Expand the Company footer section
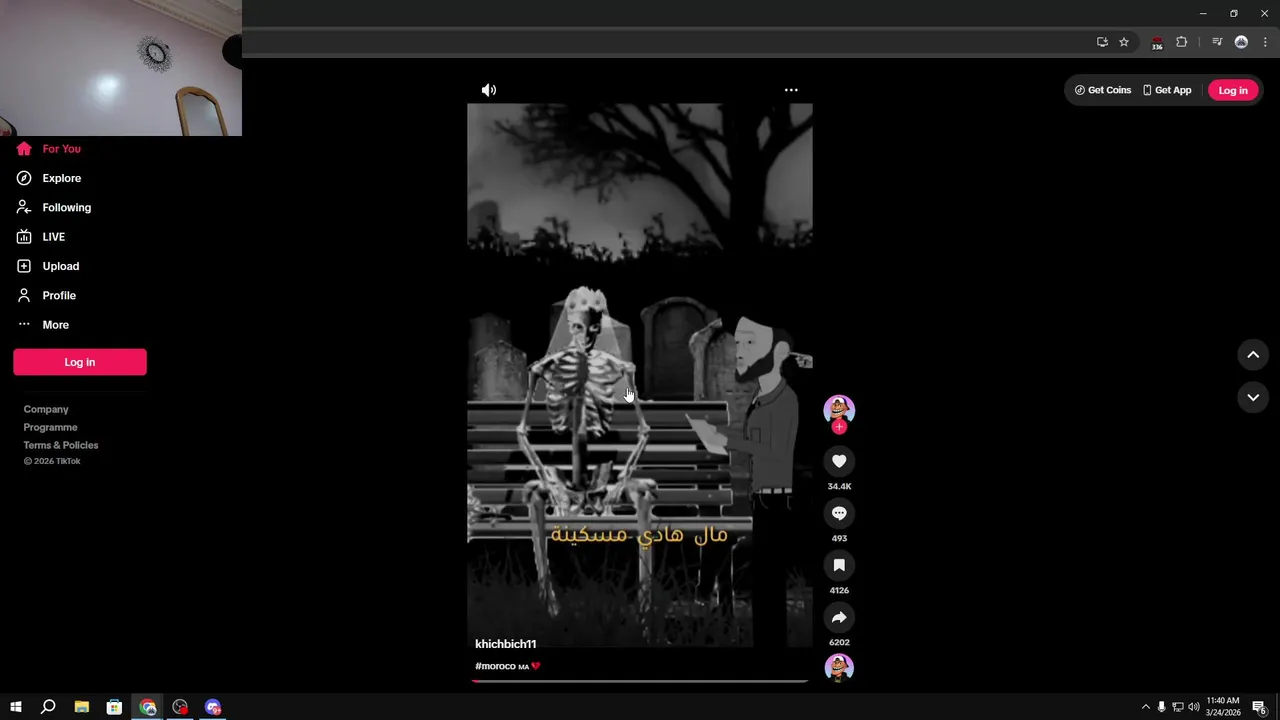 pos(46,409)
